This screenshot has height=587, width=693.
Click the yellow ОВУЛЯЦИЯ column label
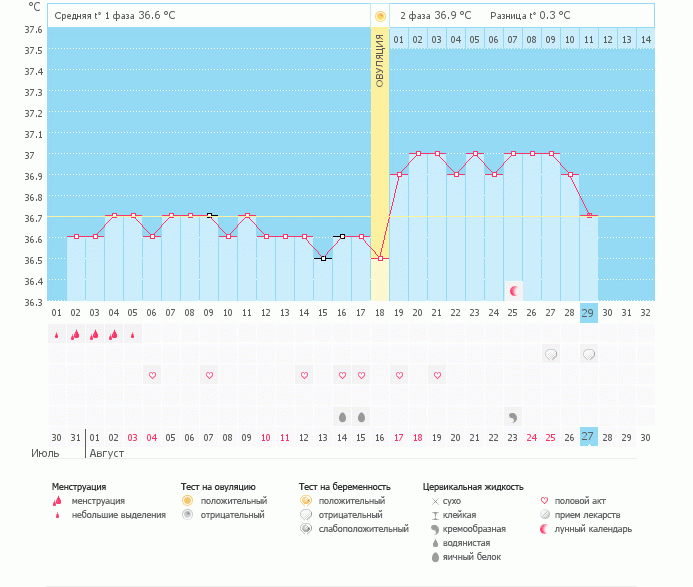380,60
